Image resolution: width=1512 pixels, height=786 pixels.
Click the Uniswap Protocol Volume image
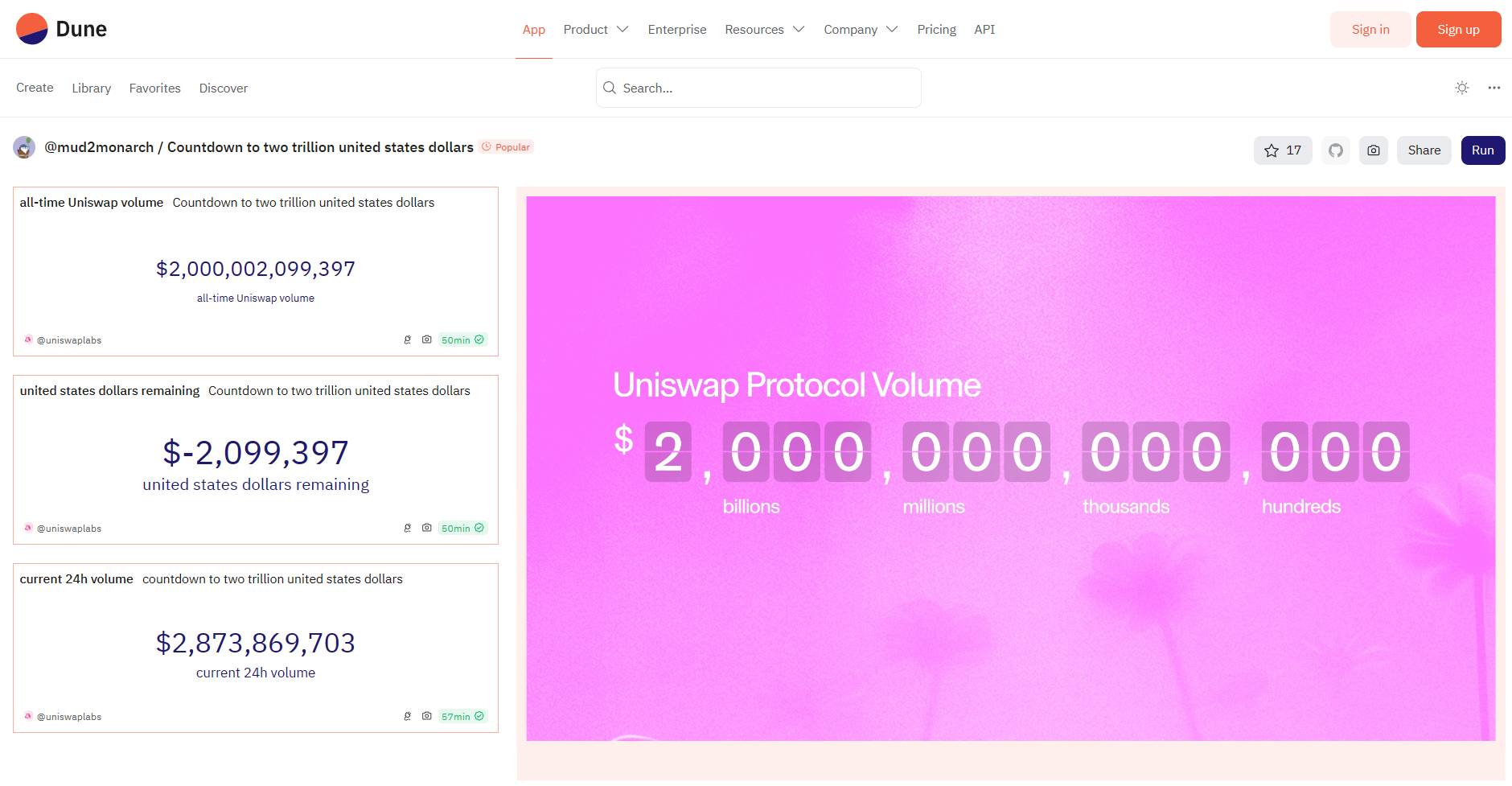(x=1010, y=468)
